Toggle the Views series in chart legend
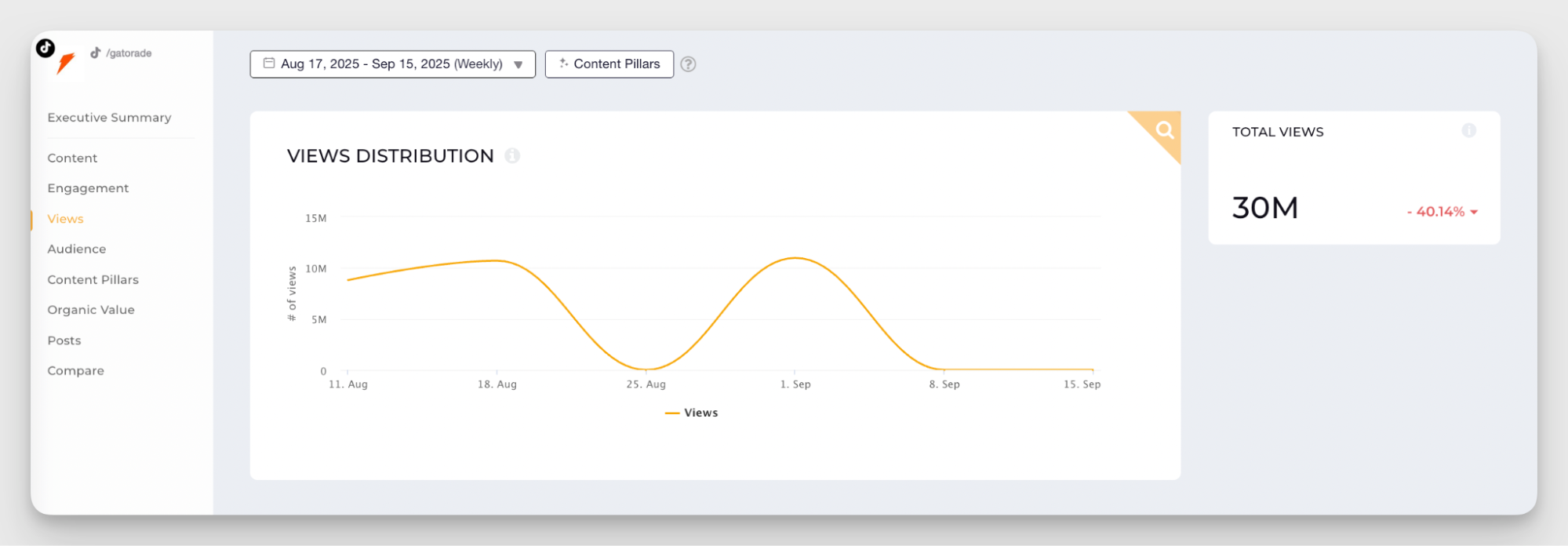This screenshot has height=546, width=1568. (692, 413)
